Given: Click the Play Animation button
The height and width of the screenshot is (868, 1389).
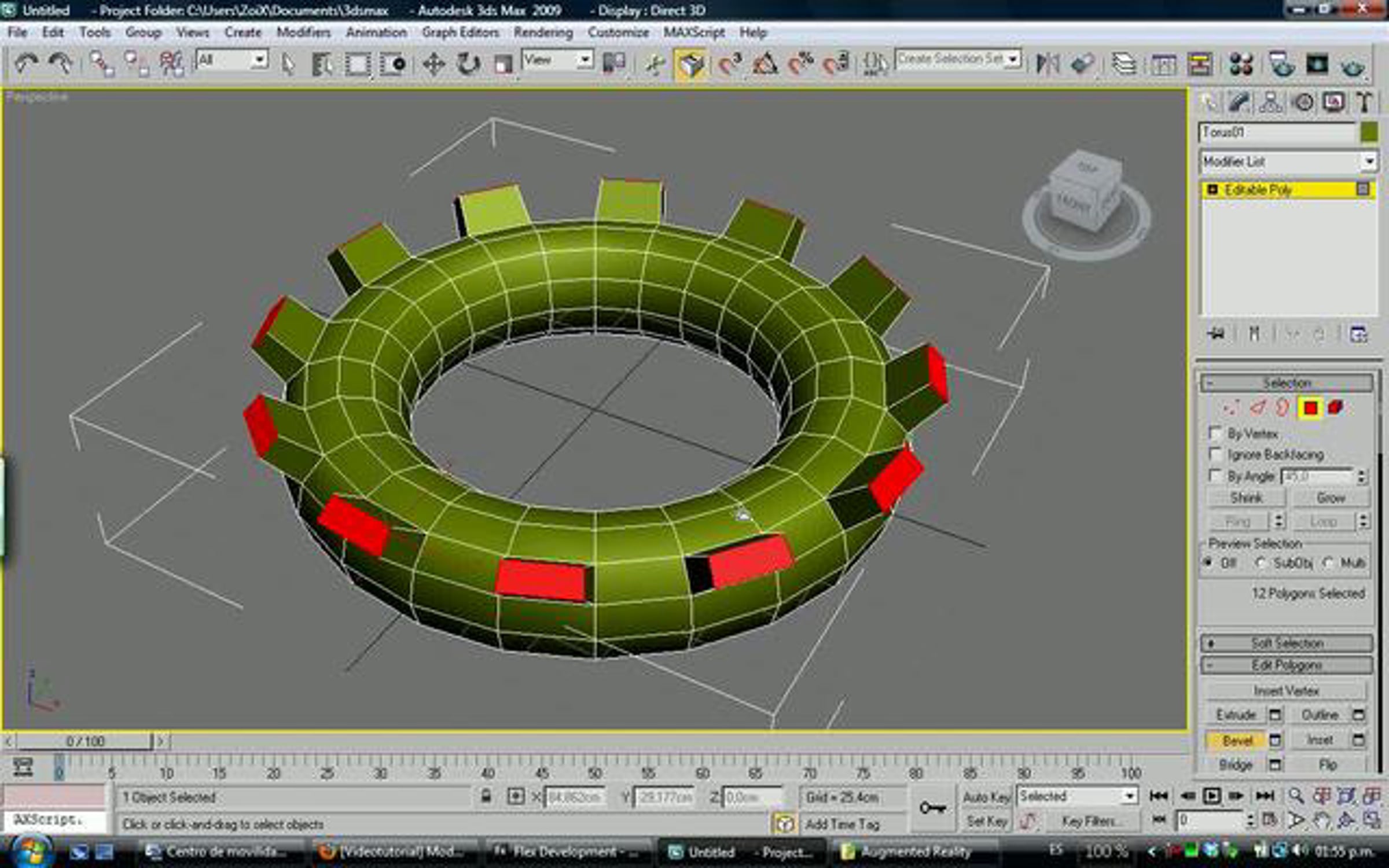Looking at the screenshot, I should [1211, 796].
